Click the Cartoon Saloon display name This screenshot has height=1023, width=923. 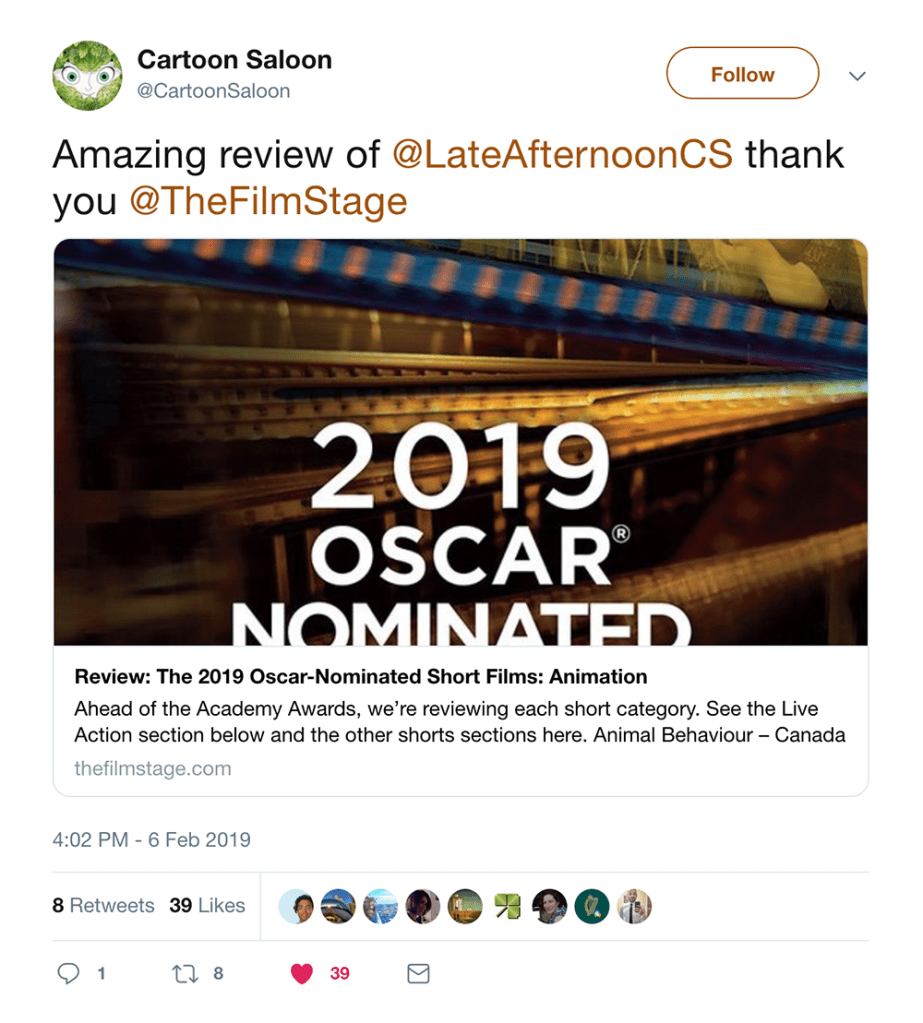point(234,60)
